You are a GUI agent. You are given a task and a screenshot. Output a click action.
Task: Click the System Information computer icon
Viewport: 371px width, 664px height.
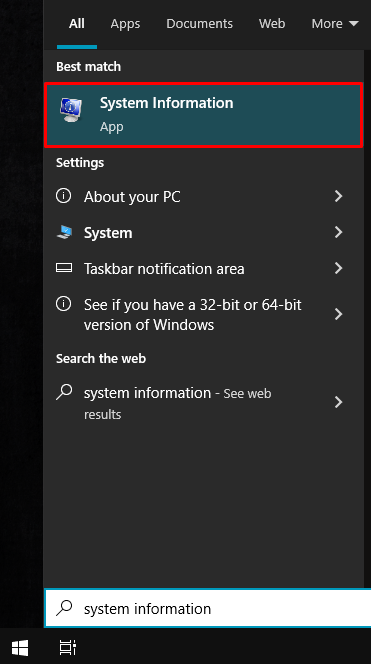[x=71, y=110]
